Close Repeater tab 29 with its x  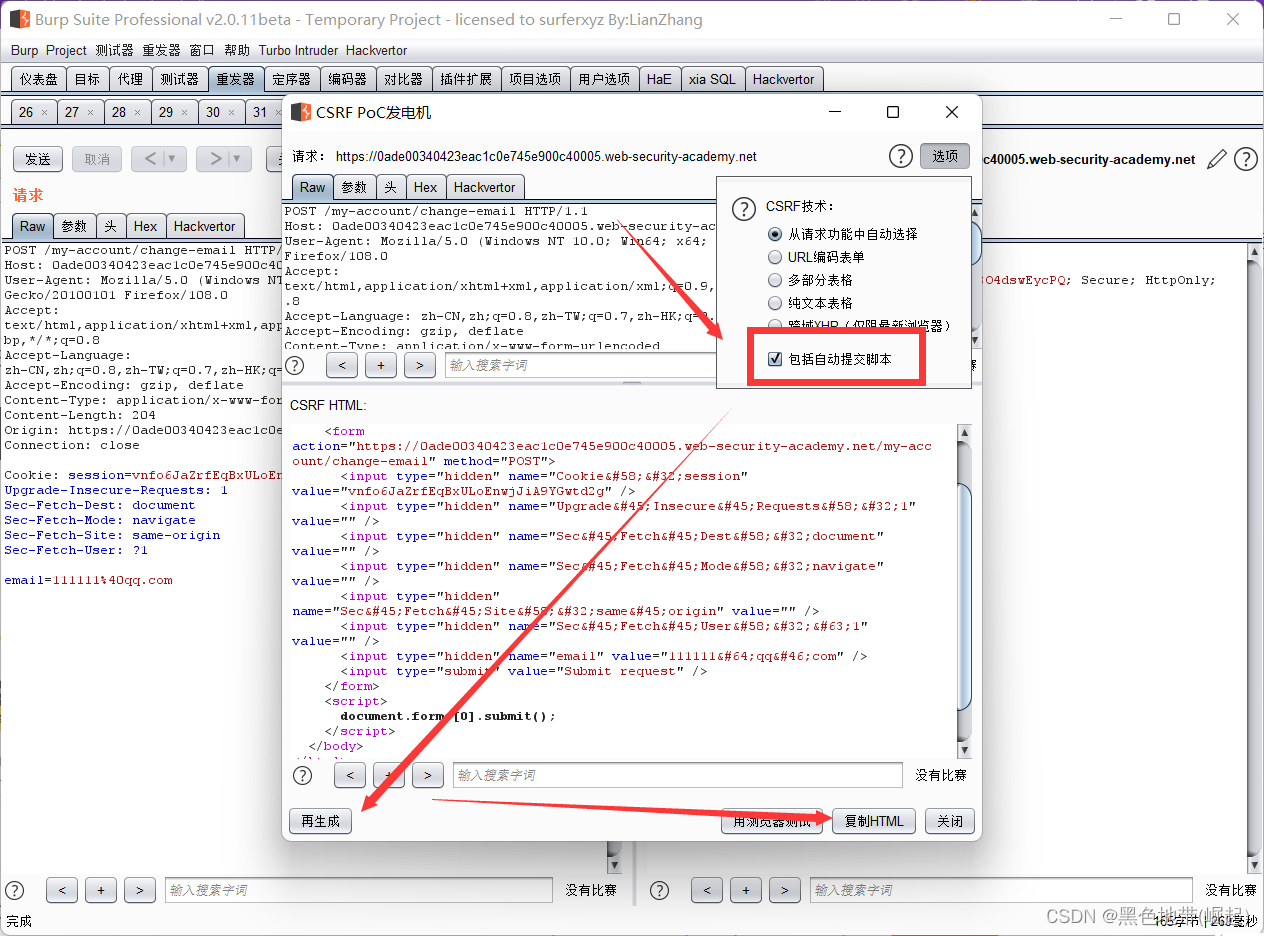tap(185, 113)
